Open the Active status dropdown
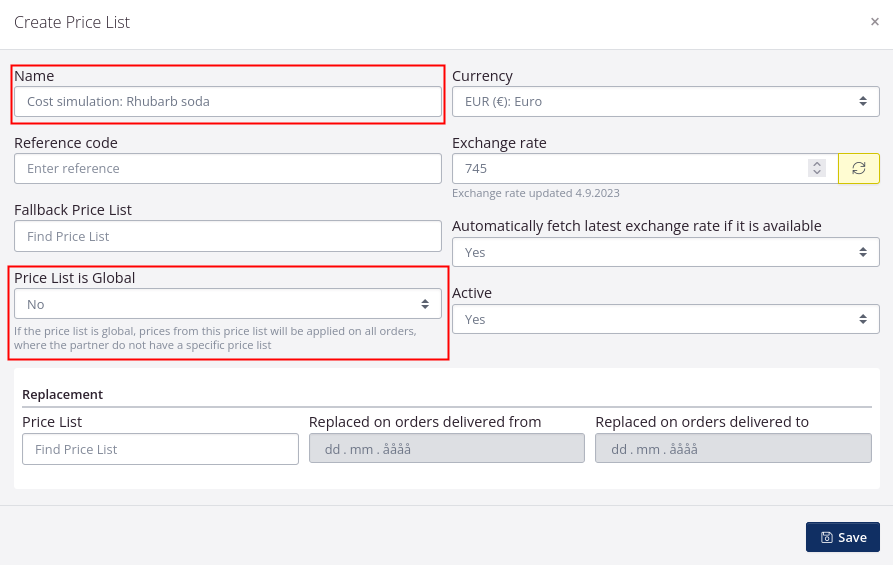Screen dimensions: 893x565 coord(665,319)
